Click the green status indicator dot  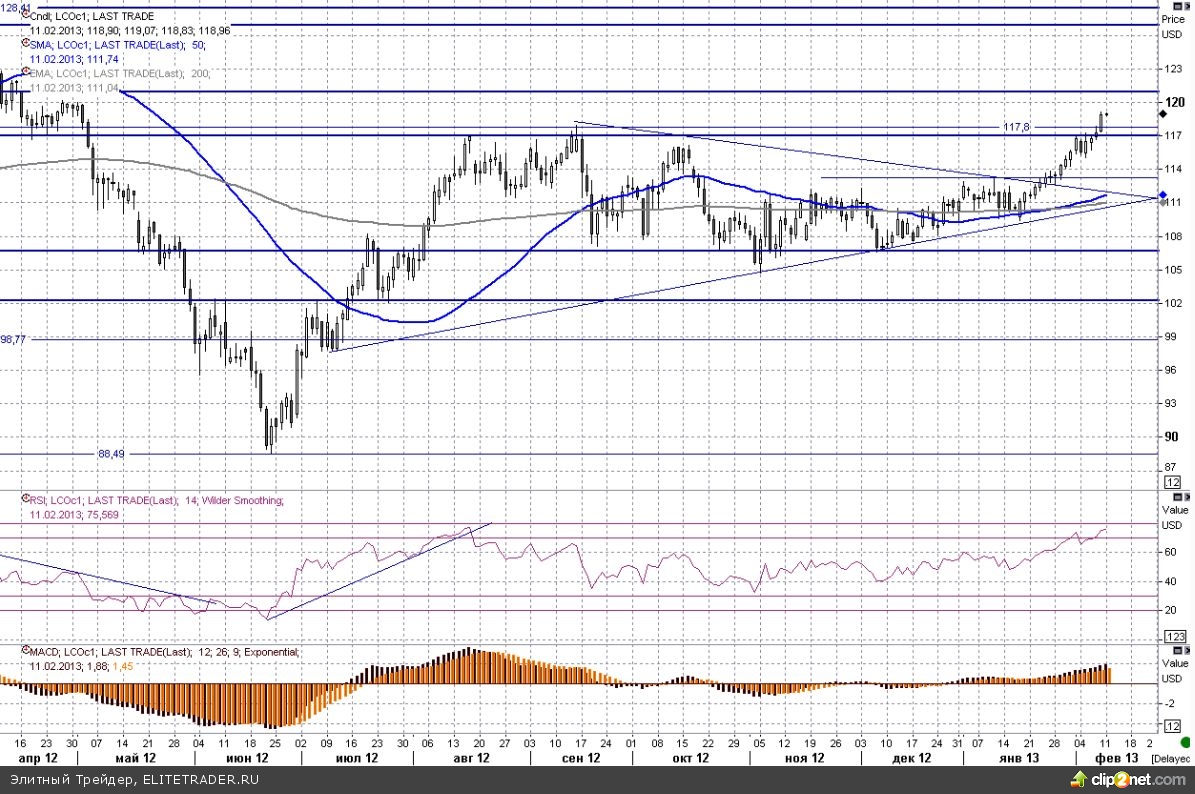pyautogui.click(x=1185, y=743)
